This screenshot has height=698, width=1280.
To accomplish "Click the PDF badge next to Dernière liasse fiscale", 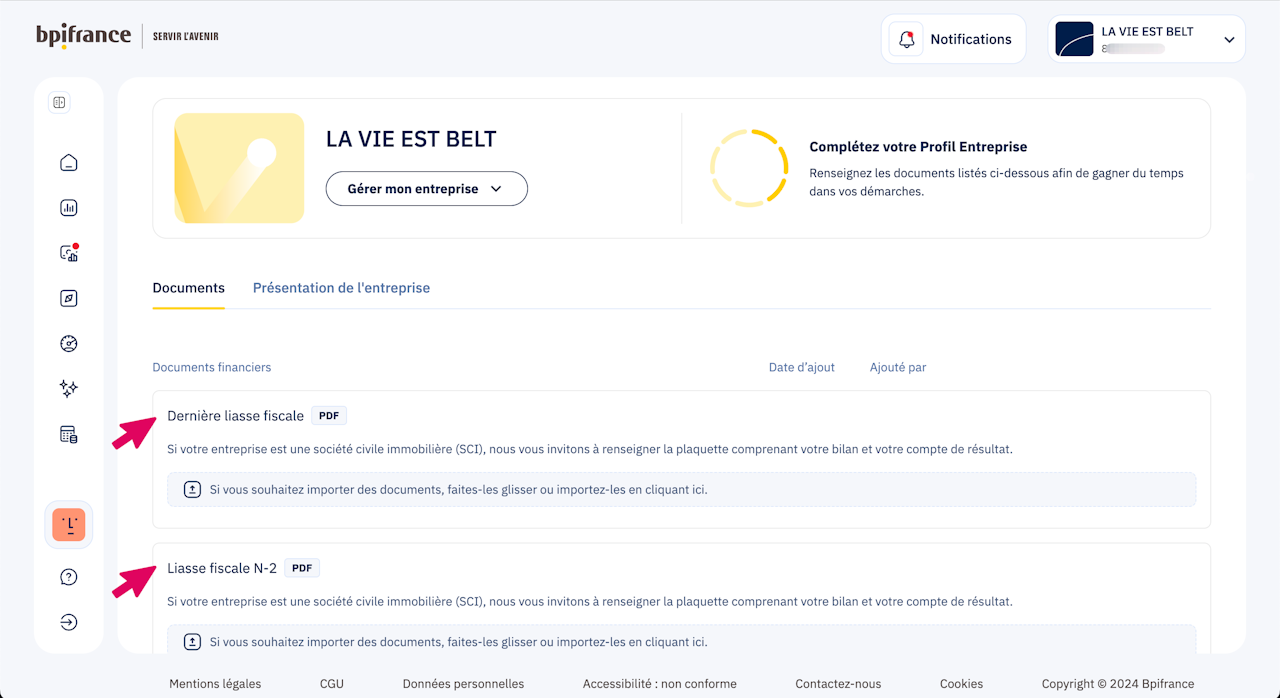I will coord(329,416).
